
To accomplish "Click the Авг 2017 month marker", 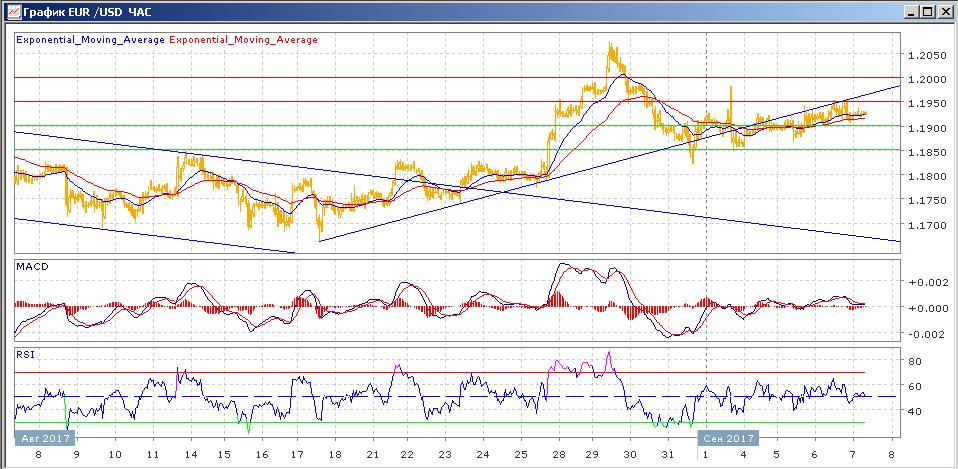I will pos(45,438).
